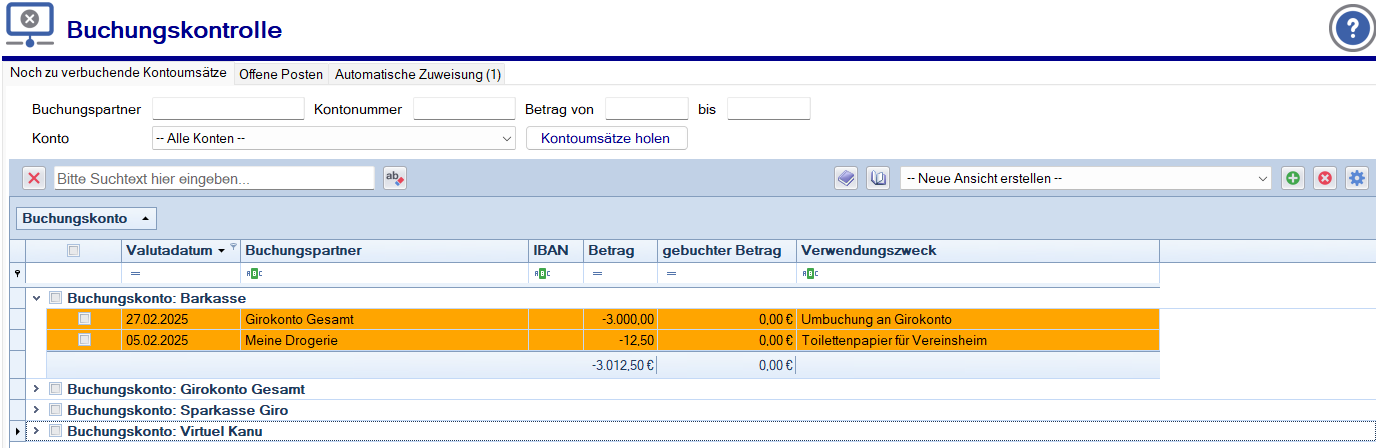Sort by Betrag column header

tap(620, 250)
